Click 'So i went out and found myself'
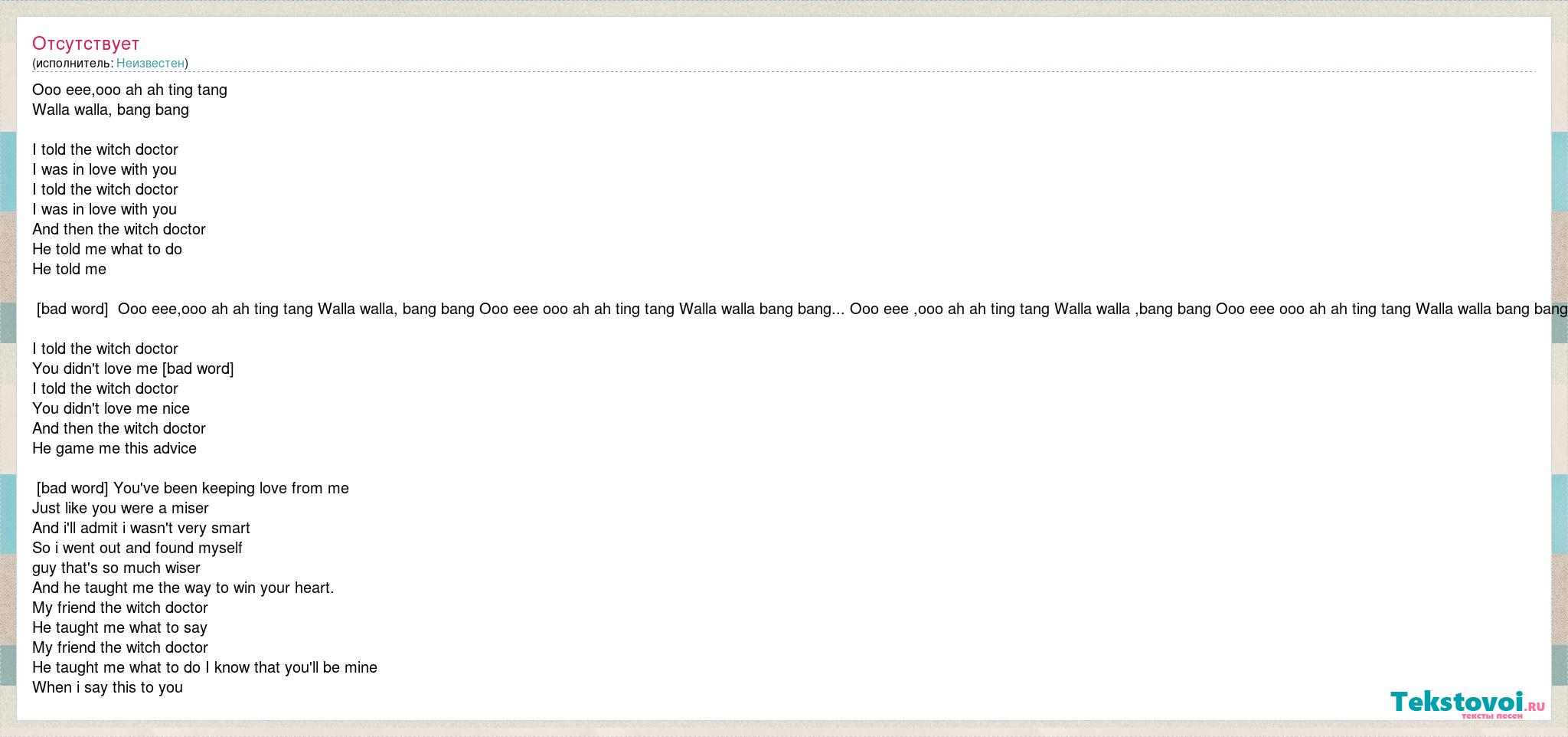Screen dimensions: 1568x737 click(137, 548)
